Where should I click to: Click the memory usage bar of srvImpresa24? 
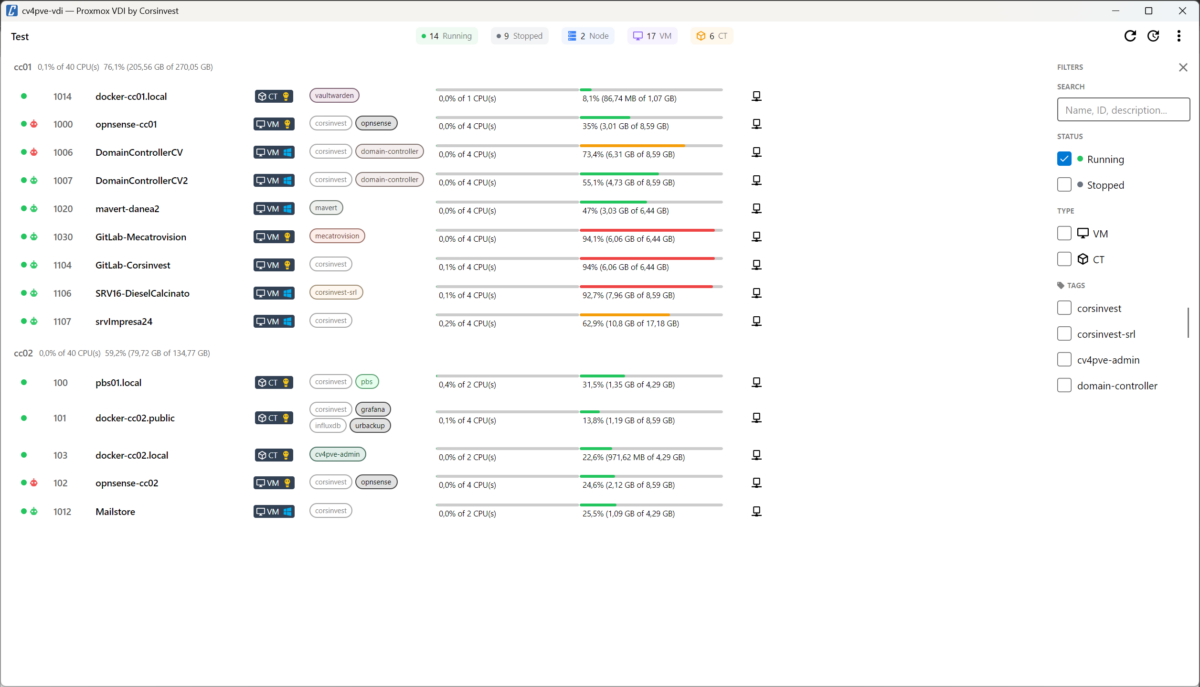pos(651,315)
